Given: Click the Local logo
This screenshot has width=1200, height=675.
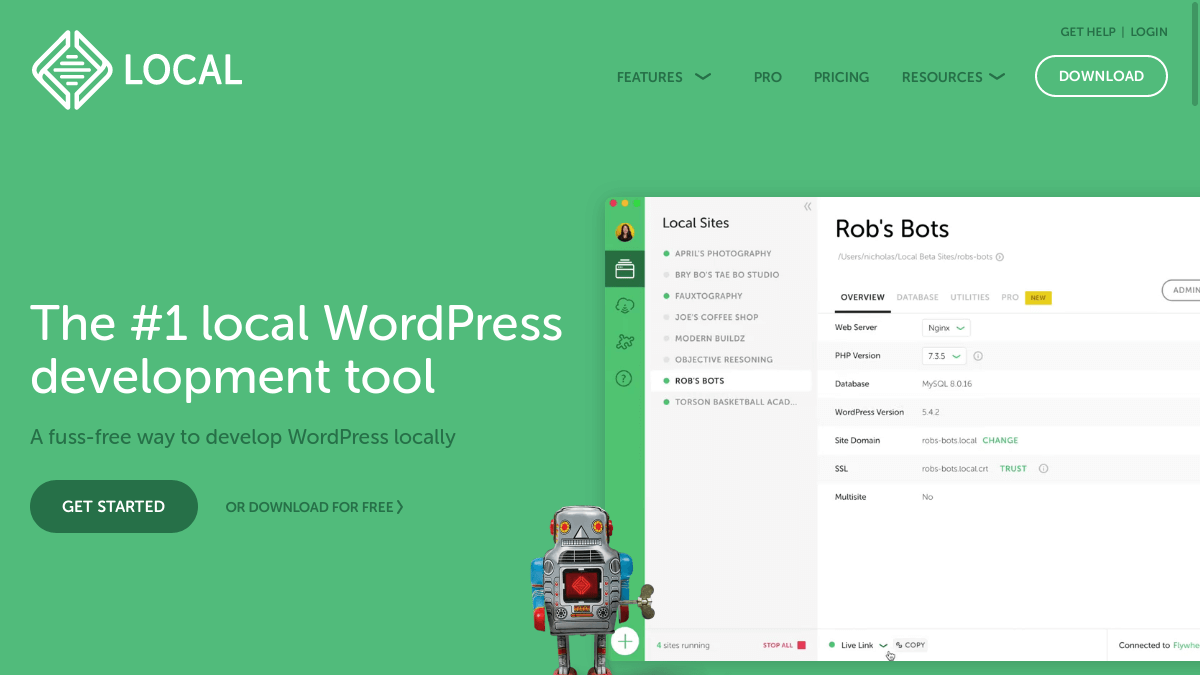Looking at the screenshot, I should (136, 70).
